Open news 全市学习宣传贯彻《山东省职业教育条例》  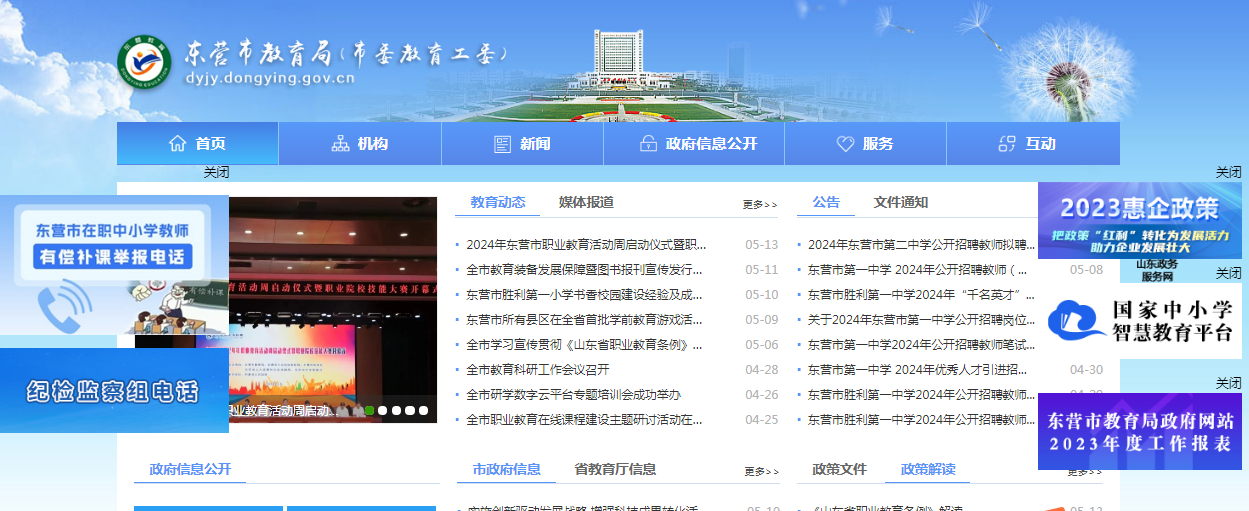click(x=584, y=345)
